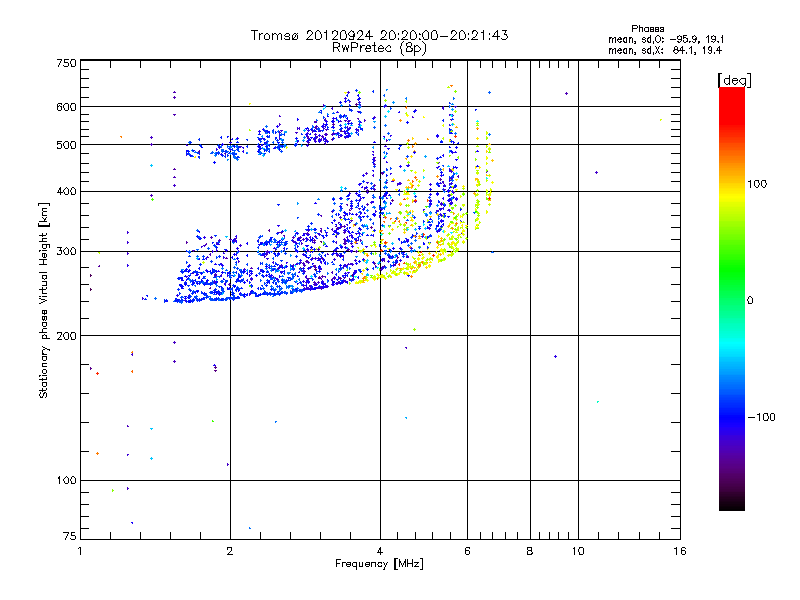Viewport: 800px width, 600px height.
Task: Click the y-axis tick '300'
Action: 66,252
